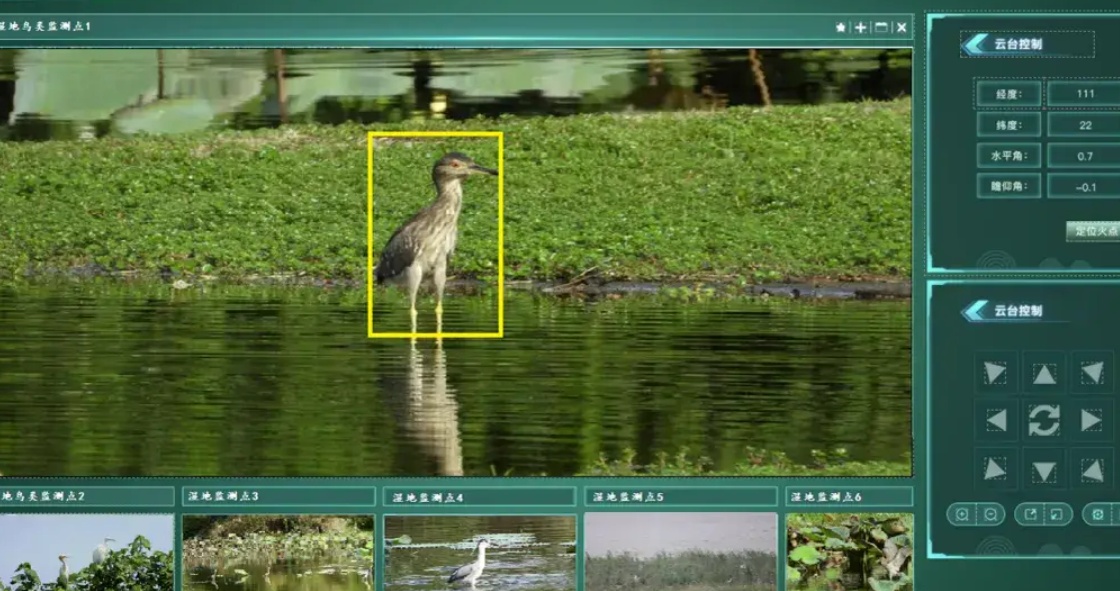Click the center auto-rotate refresh icon
This screenshot has width=1120, height=591.
pyautogui.click(x=1044, y=420)
